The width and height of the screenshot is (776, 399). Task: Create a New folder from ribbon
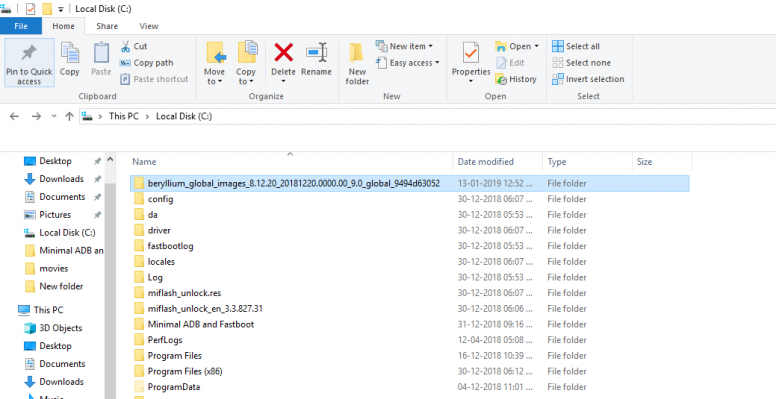pyautogui.click(x=357, y=63)
